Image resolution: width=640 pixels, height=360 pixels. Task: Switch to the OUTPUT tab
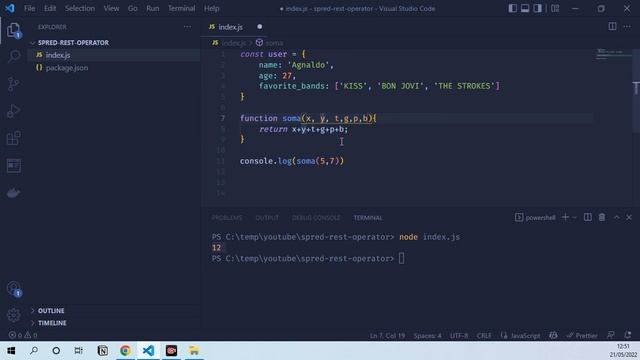pyautogui.click(x=267, y=218)
